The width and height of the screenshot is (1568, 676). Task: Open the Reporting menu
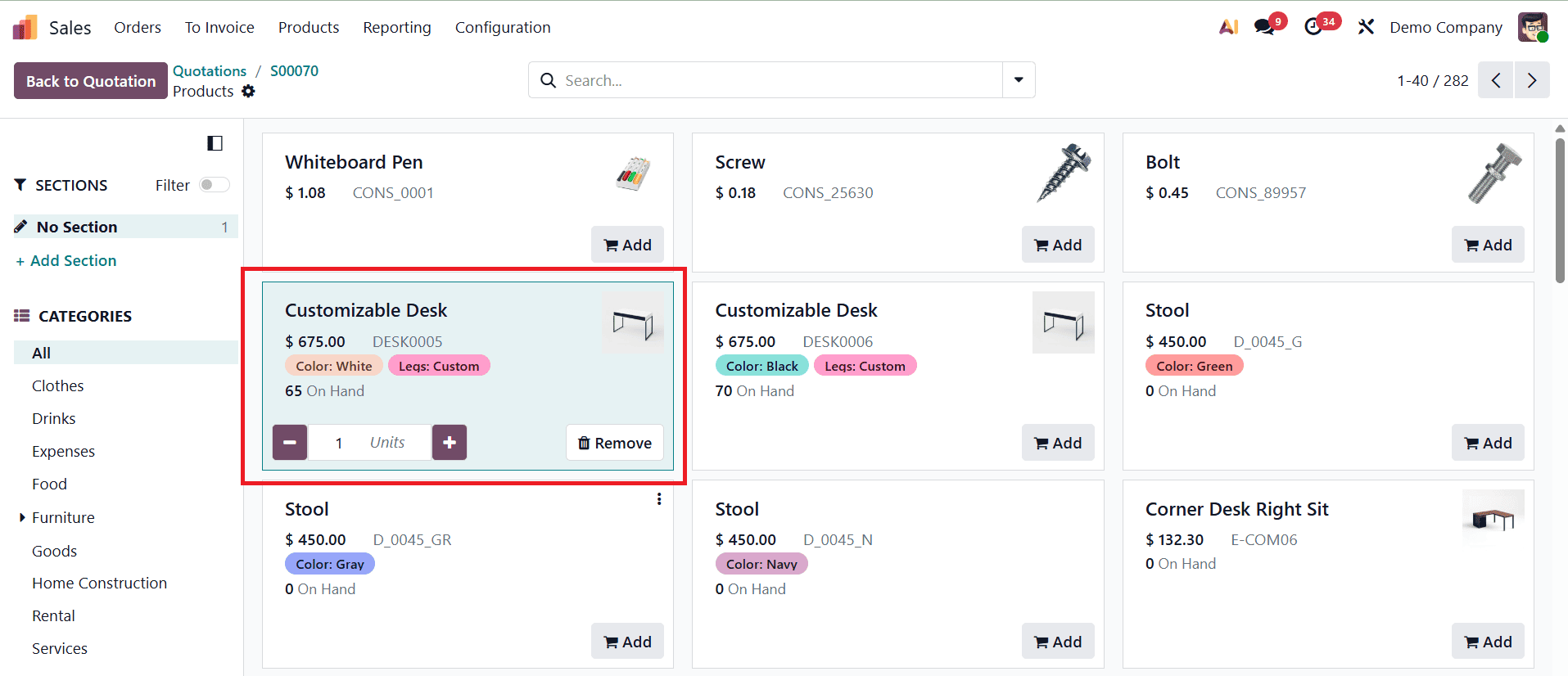396,27
